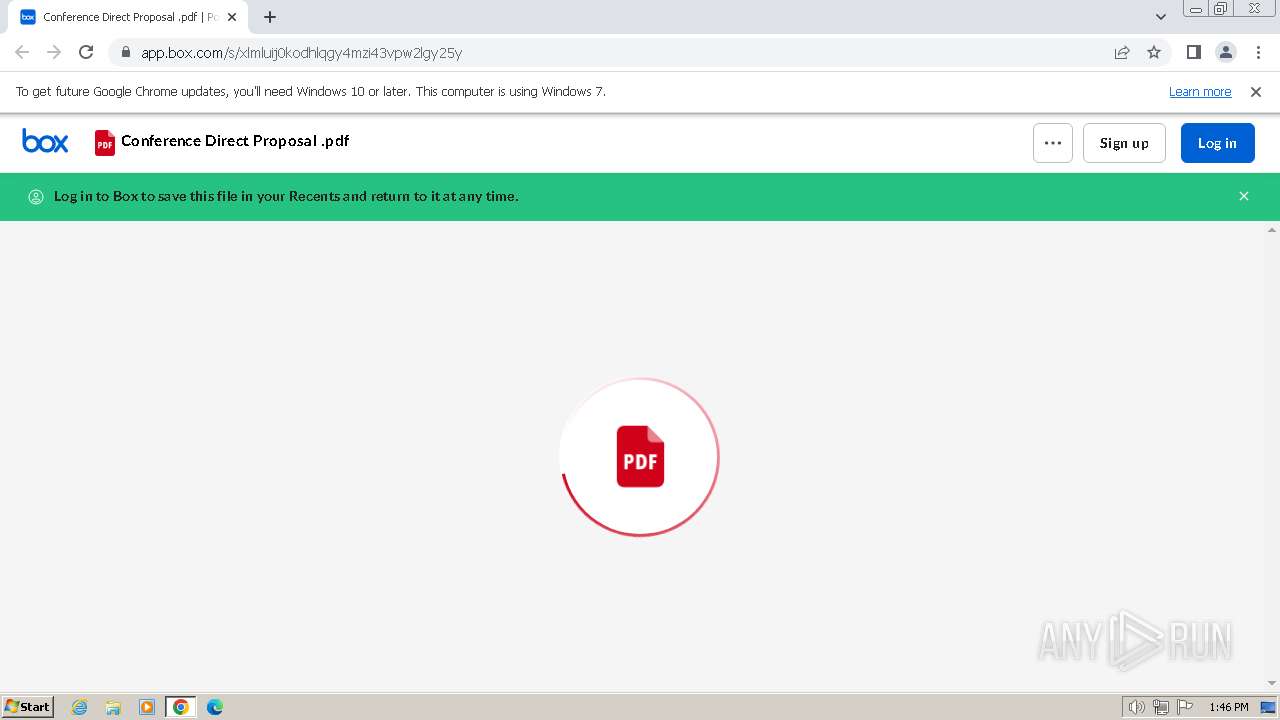Click the PDF file icon beside the title
The image size is (1280, 720).
[x=105, y=143]
